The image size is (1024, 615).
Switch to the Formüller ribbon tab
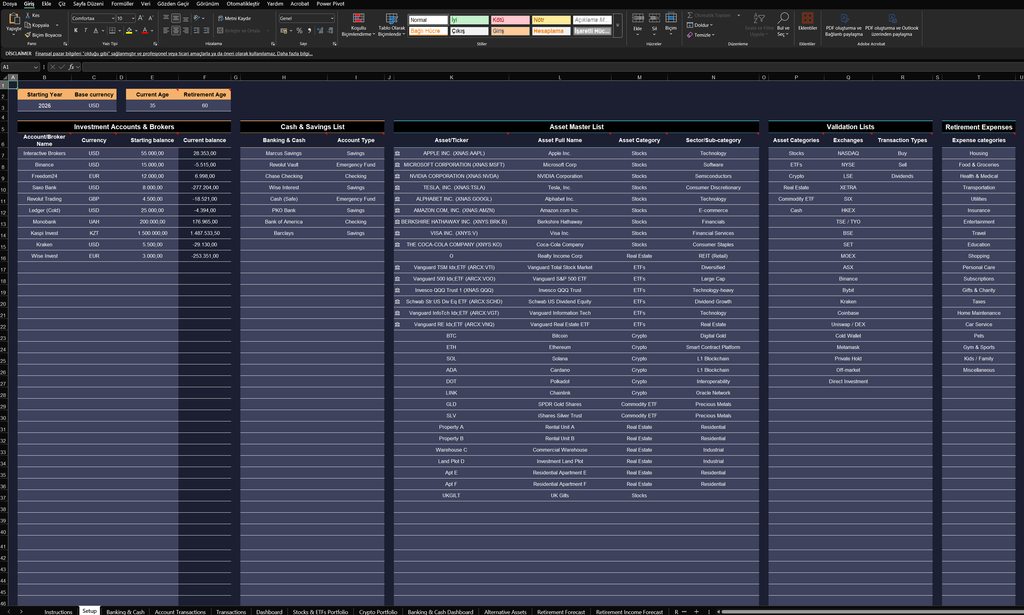[122, 4]
